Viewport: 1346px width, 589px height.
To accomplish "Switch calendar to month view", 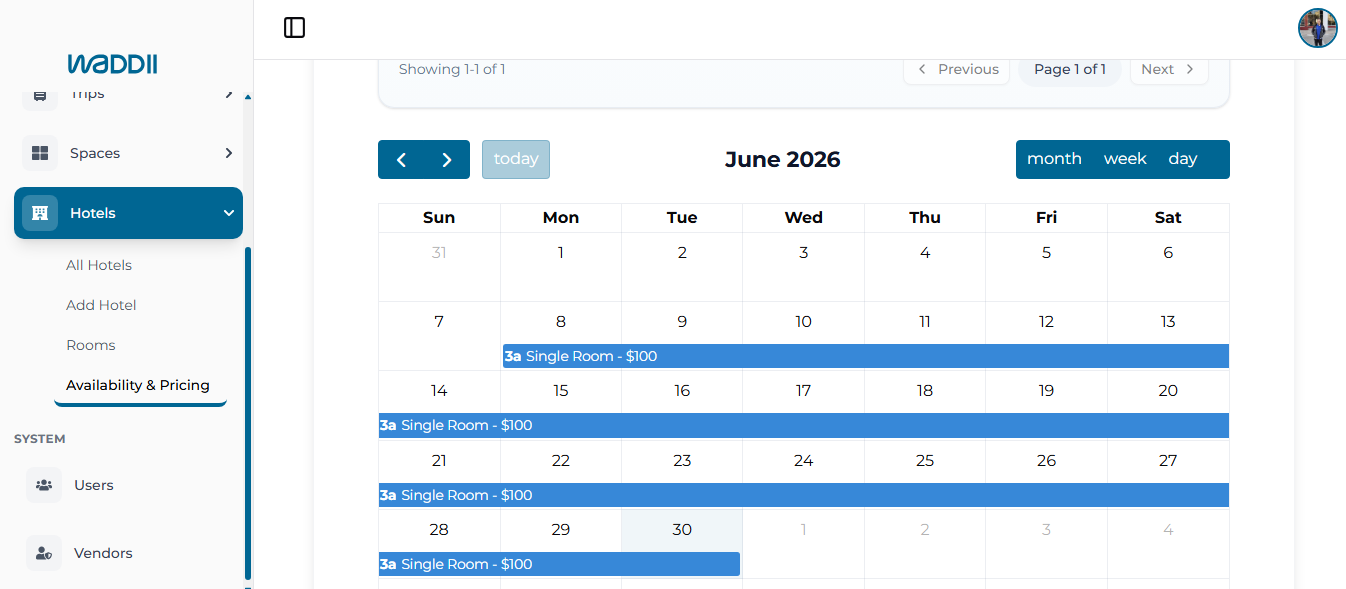I will 1054,159.
